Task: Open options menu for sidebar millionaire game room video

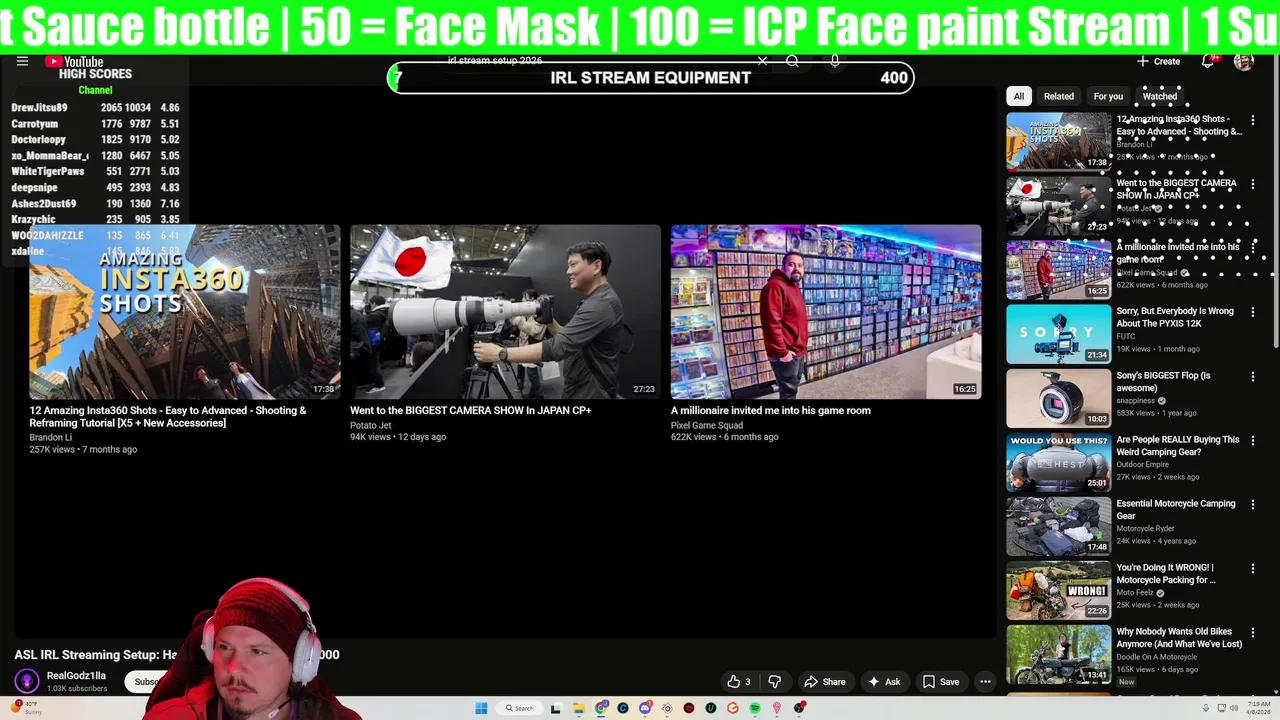Action: (x=1252, y=248)
